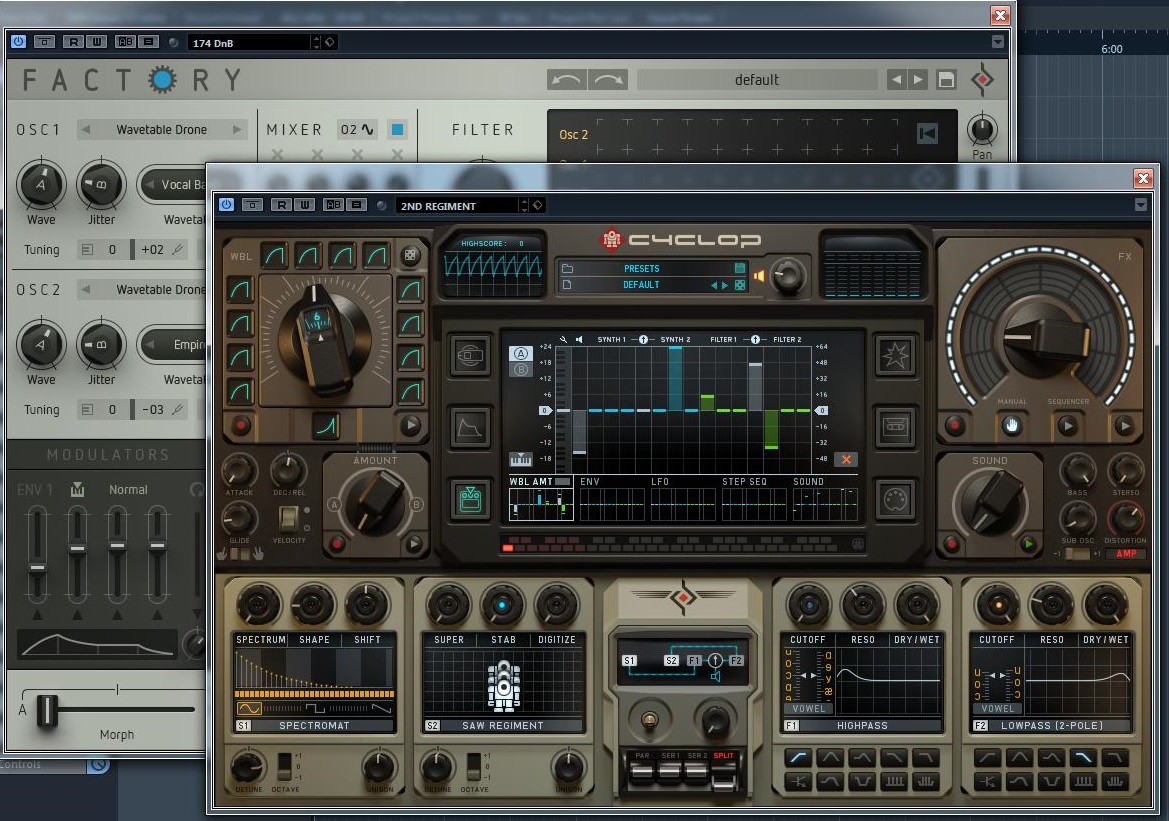Screen dimensions: 1169x821
Task: Open OSC 1 Wavetable Drone selector
Action: 162,130
